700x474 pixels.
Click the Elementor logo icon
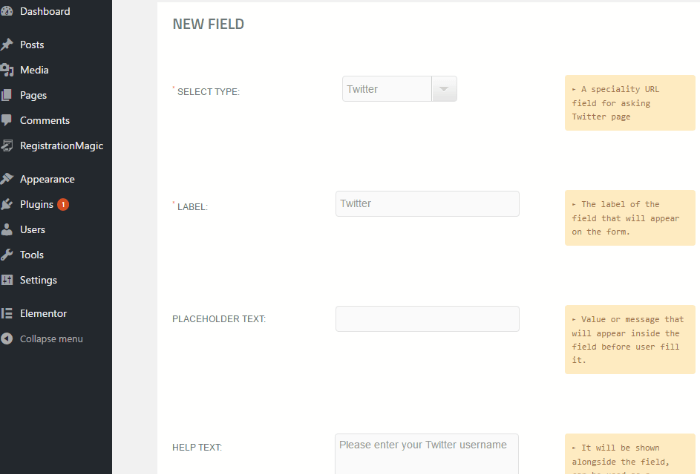8,313
